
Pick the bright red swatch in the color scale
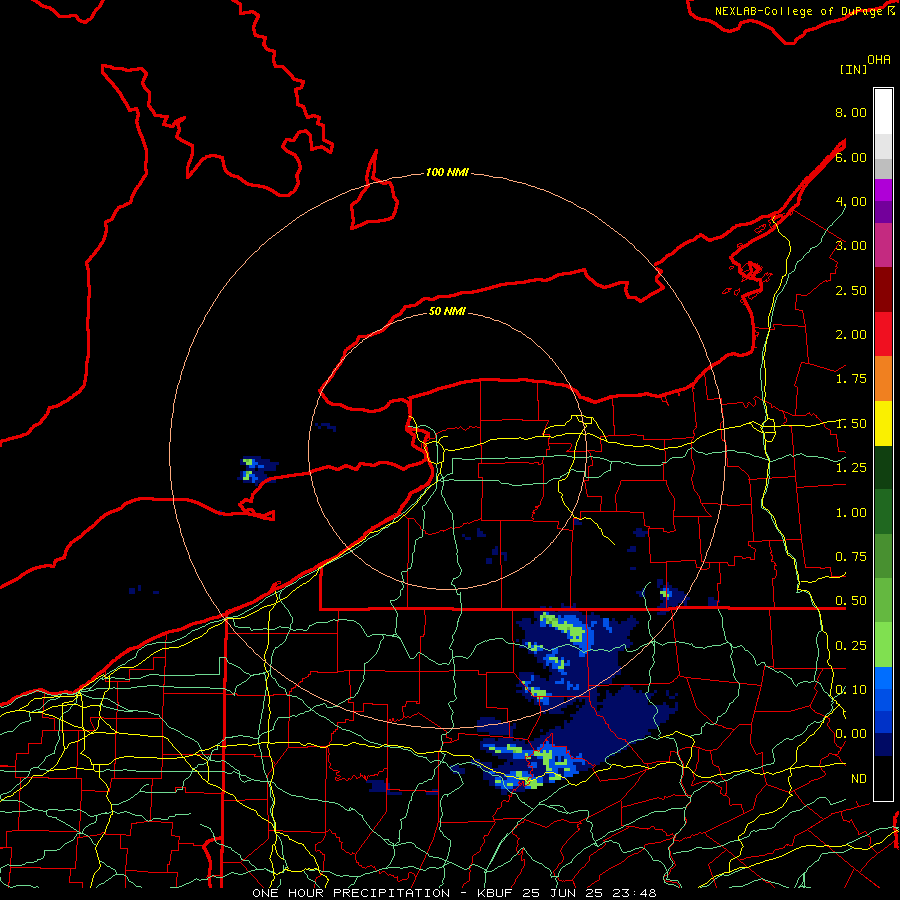click(x=883, y=335)
